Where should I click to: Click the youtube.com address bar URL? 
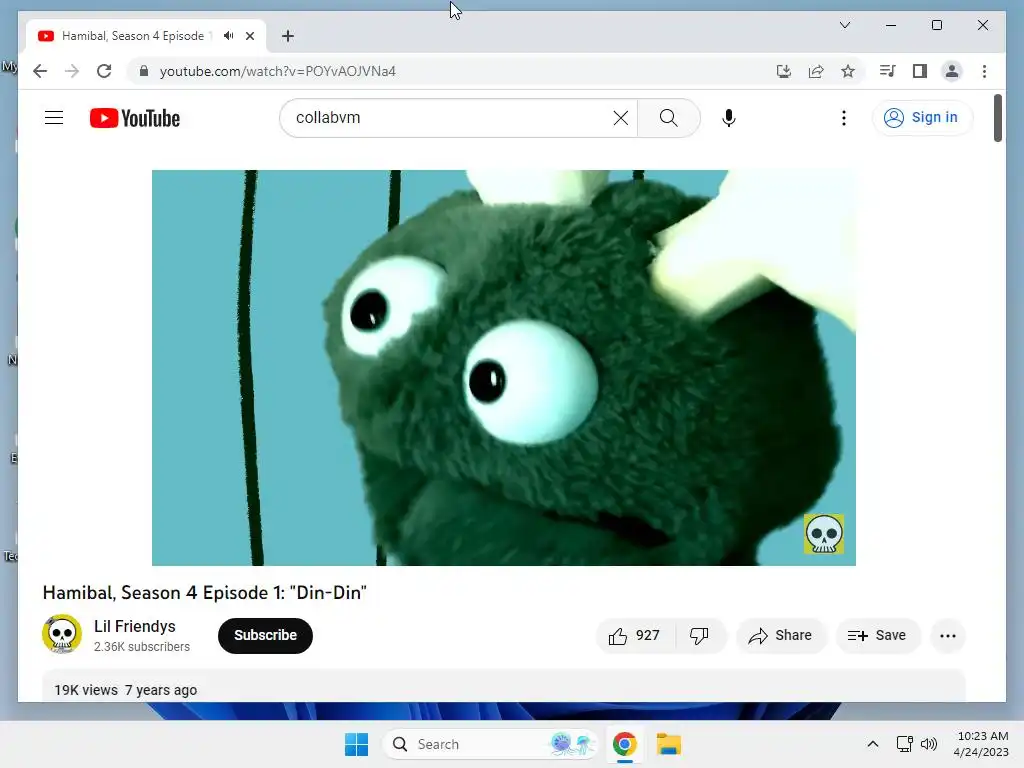coord(278,71)
